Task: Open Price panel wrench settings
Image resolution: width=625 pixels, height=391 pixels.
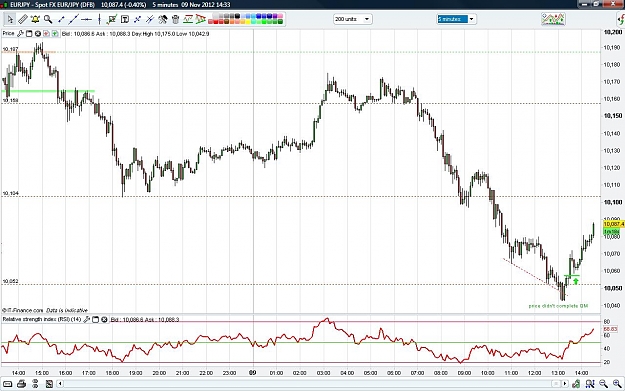Action: [20, 33]
